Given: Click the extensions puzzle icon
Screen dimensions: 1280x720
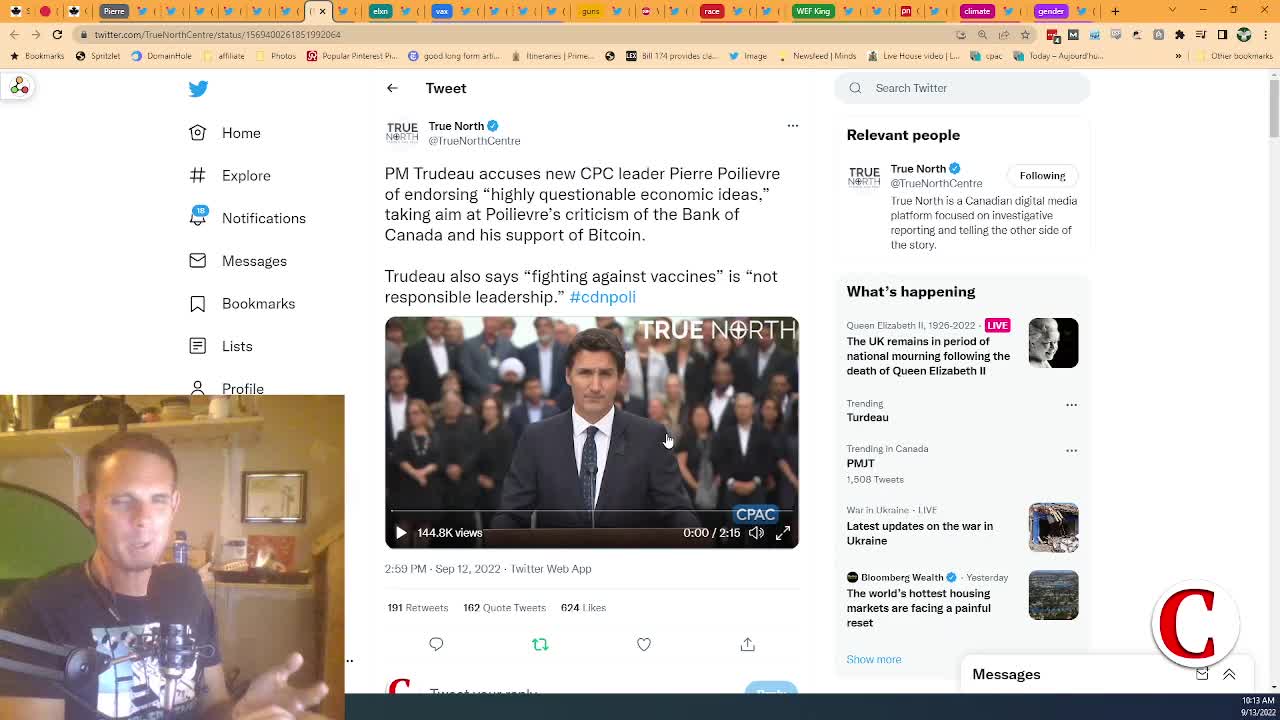Looking at the screenshot, I should (x=1180, y=34).
